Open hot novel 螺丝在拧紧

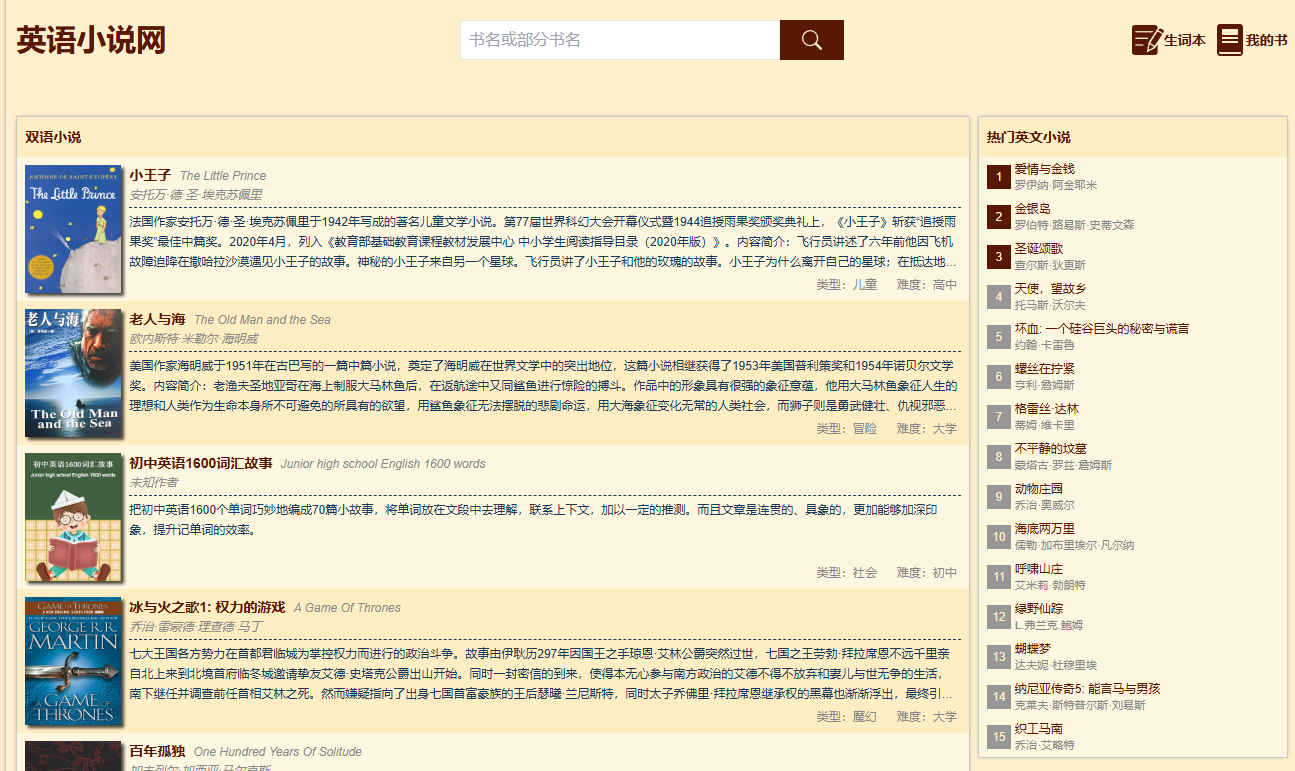pos(1045,369)
